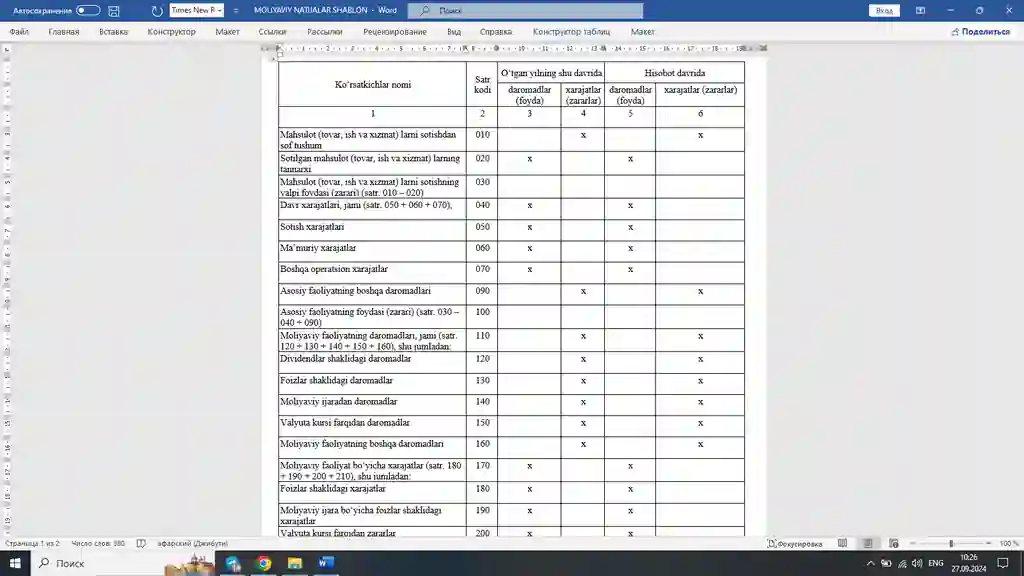
Task: Open the ribbon display options icon
Action: 920,10
